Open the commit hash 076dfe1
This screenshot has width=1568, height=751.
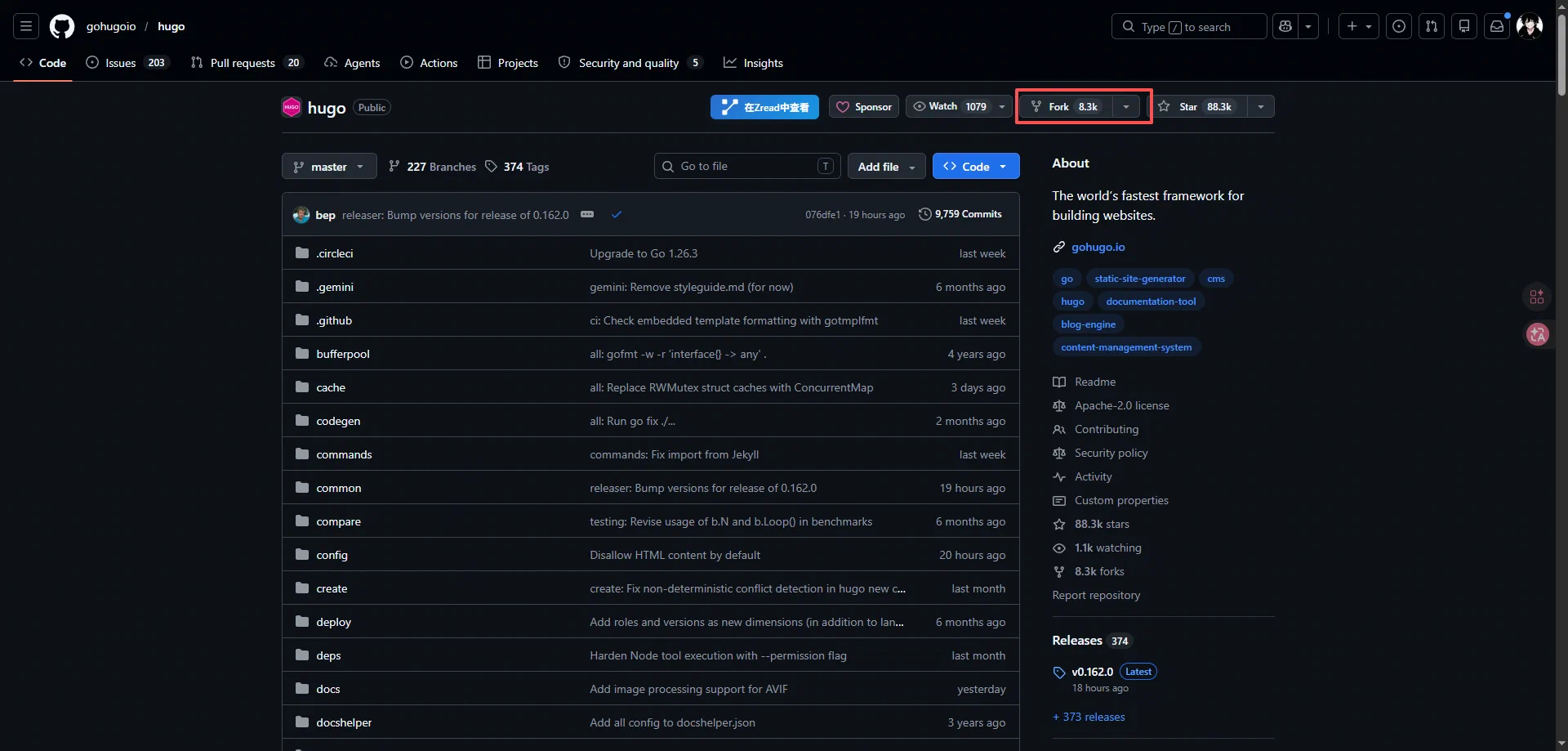pos(822,215)
